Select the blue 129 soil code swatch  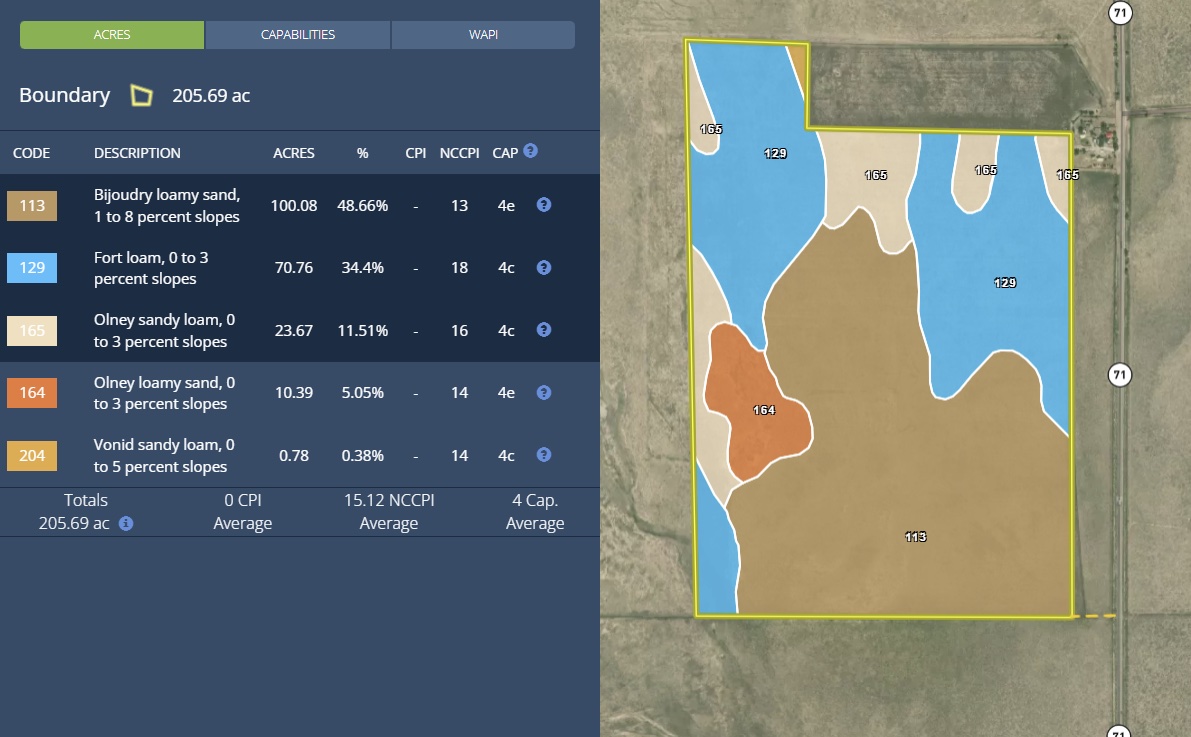pyautogui.click(x=32, y=268)
